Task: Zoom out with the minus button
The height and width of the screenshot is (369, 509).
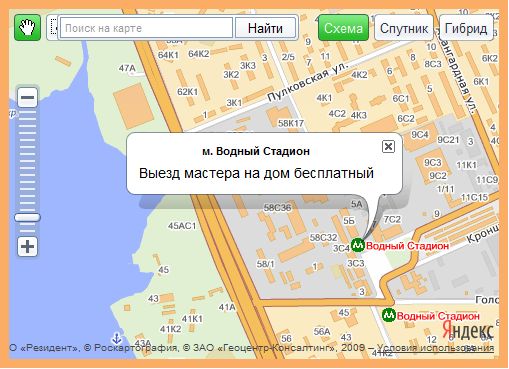Action: pyautogui.click(x=27, y=97)
